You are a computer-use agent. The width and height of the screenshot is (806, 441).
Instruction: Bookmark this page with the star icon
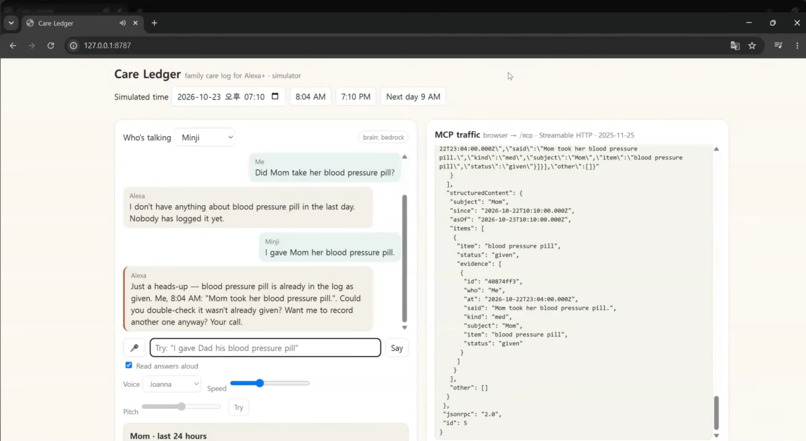(752, 45)
